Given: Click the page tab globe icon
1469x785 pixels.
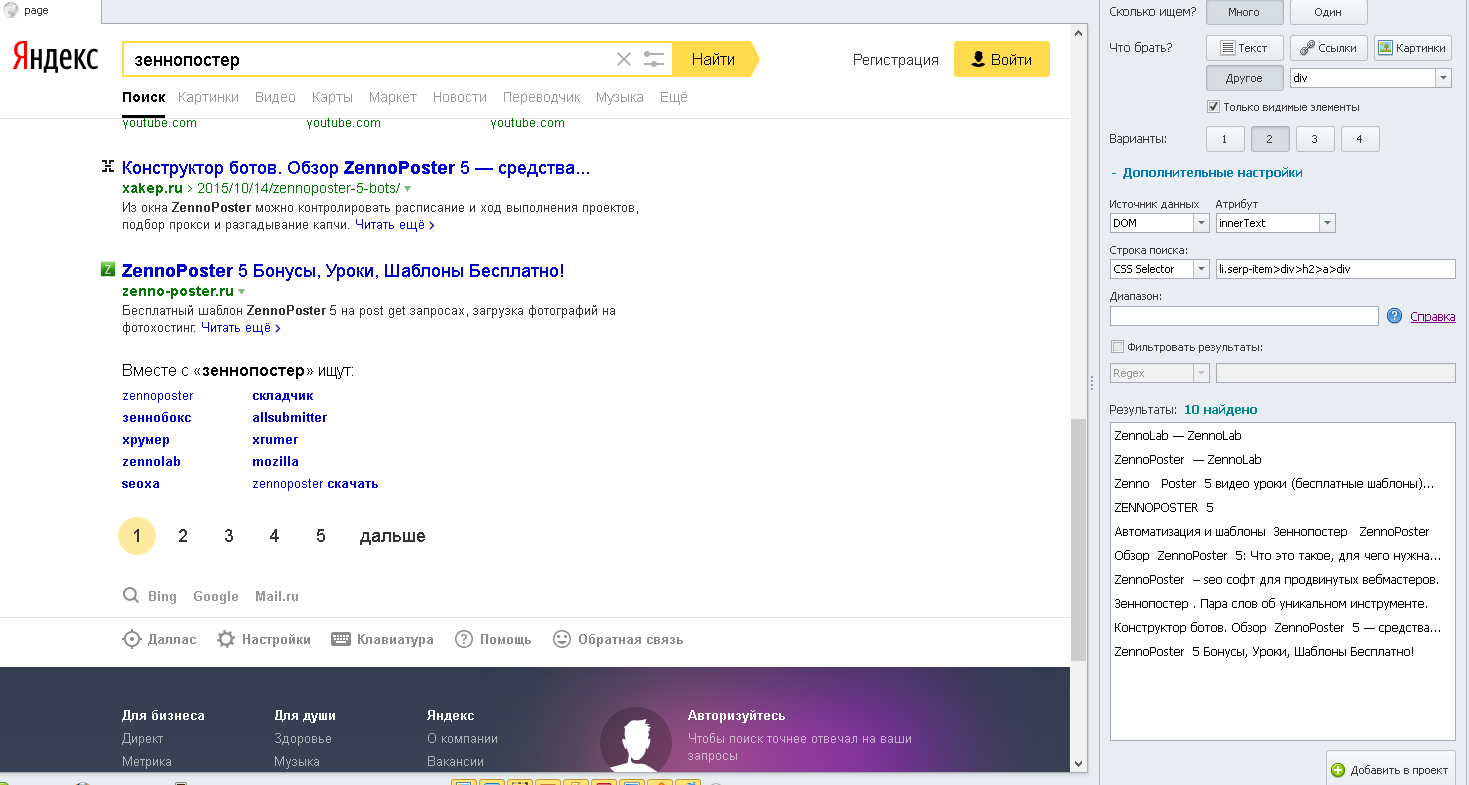Looking at the screenshot, I should pos(11,9).
